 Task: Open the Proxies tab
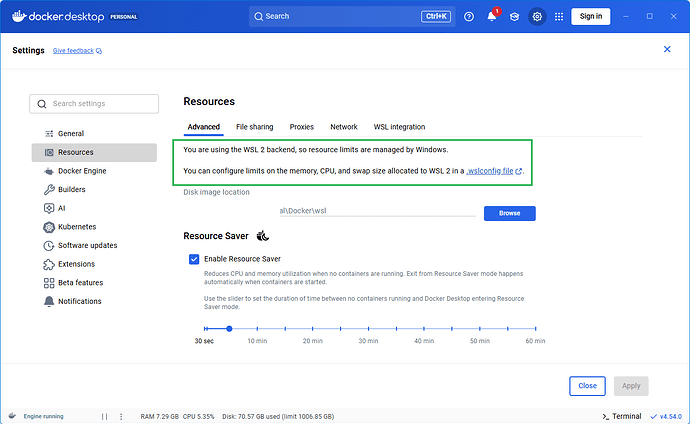(301, 127)
